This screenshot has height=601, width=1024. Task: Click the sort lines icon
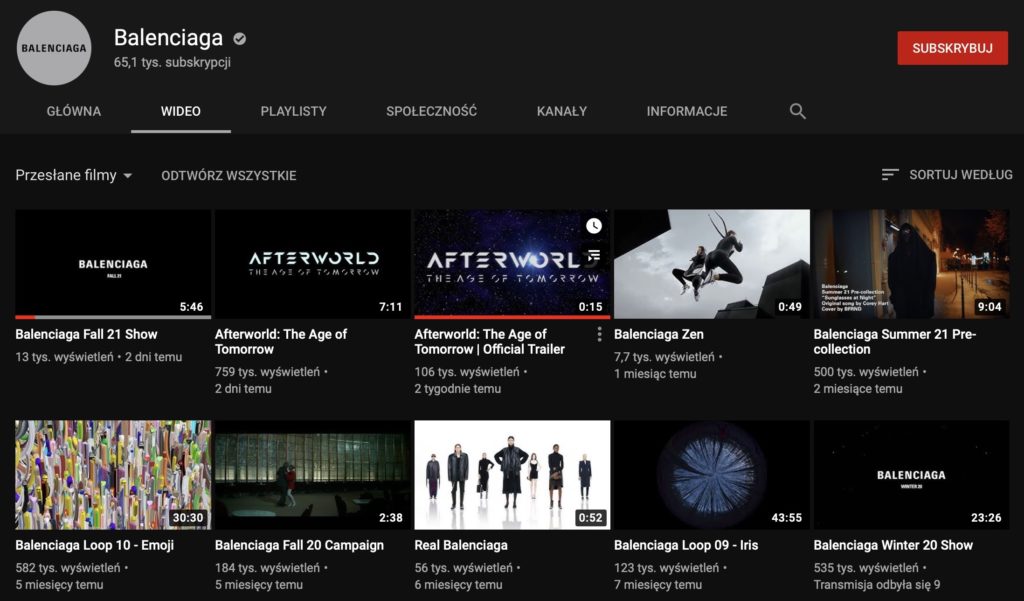889,174
